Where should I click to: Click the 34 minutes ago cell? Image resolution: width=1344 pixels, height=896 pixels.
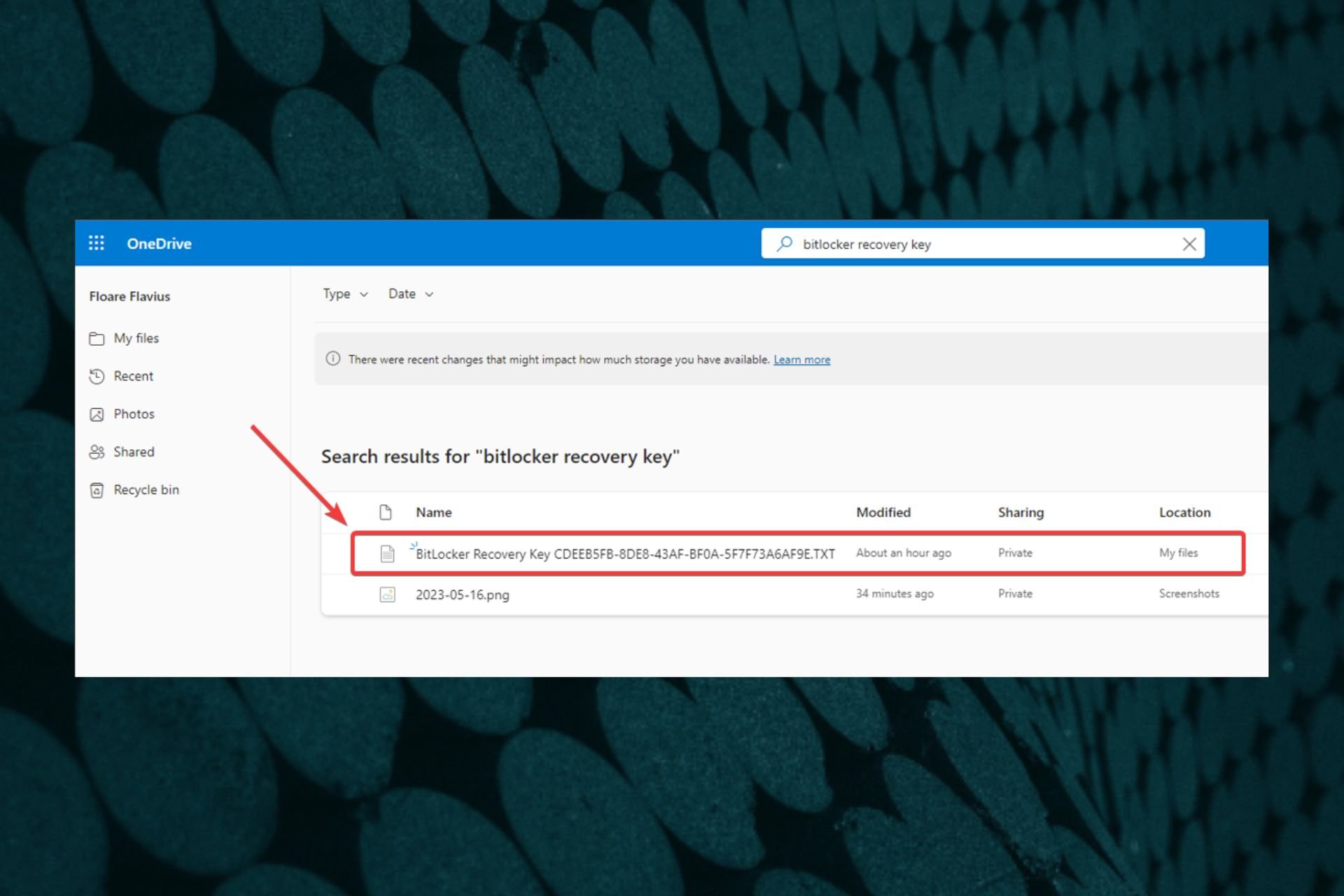[895, 594]
